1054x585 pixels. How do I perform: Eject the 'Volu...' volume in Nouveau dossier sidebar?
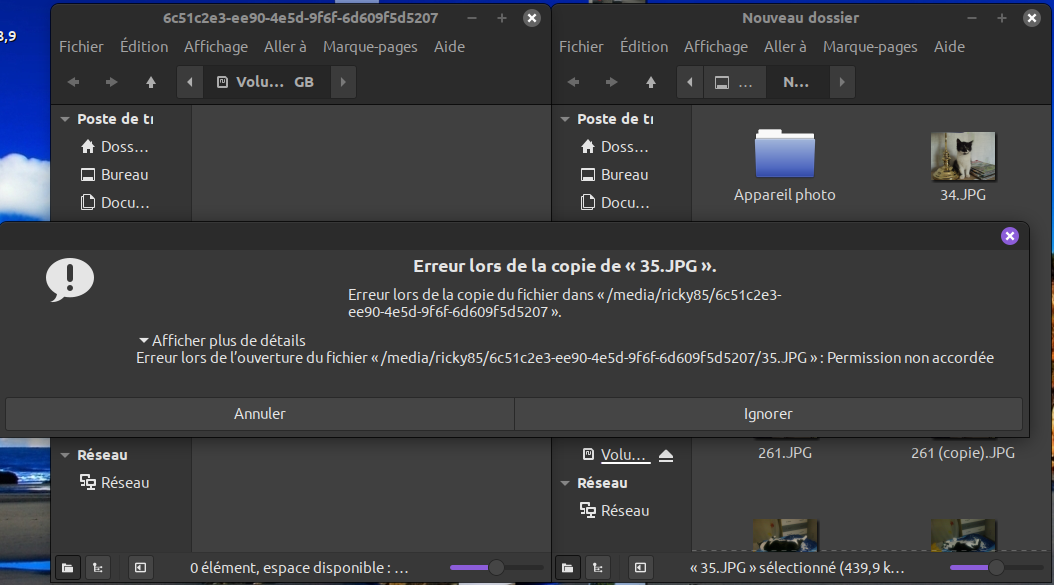(665, 456)
